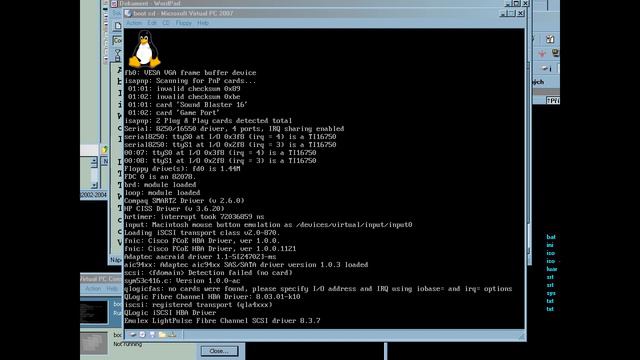640x360 pixels.
Task: Click 'fb0: VESA VGA frame buffer device' line
Action: pyautogui.click(x=190, y=73)
